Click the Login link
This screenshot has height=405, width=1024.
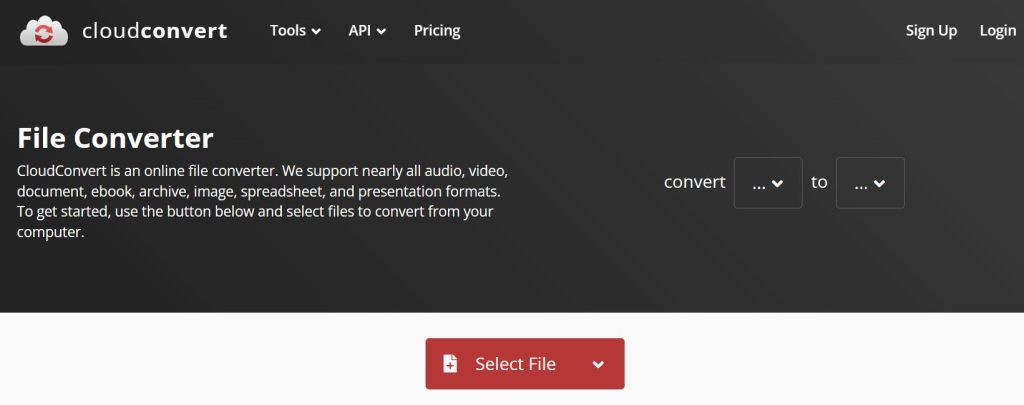pos(998,31)
